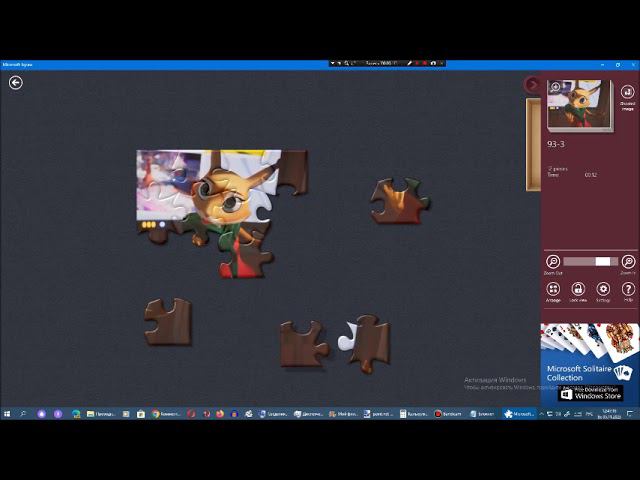Image resolution: width=640 pixels, height=480 pixels.
Task: Open red Opera icon in taskbar
Action: (x=191, y=414)
